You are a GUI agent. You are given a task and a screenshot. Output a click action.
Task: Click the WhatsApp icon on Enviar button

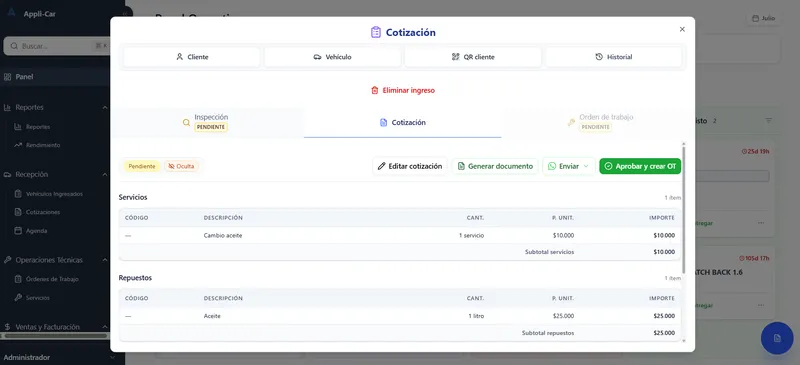(x=552, y=166)
